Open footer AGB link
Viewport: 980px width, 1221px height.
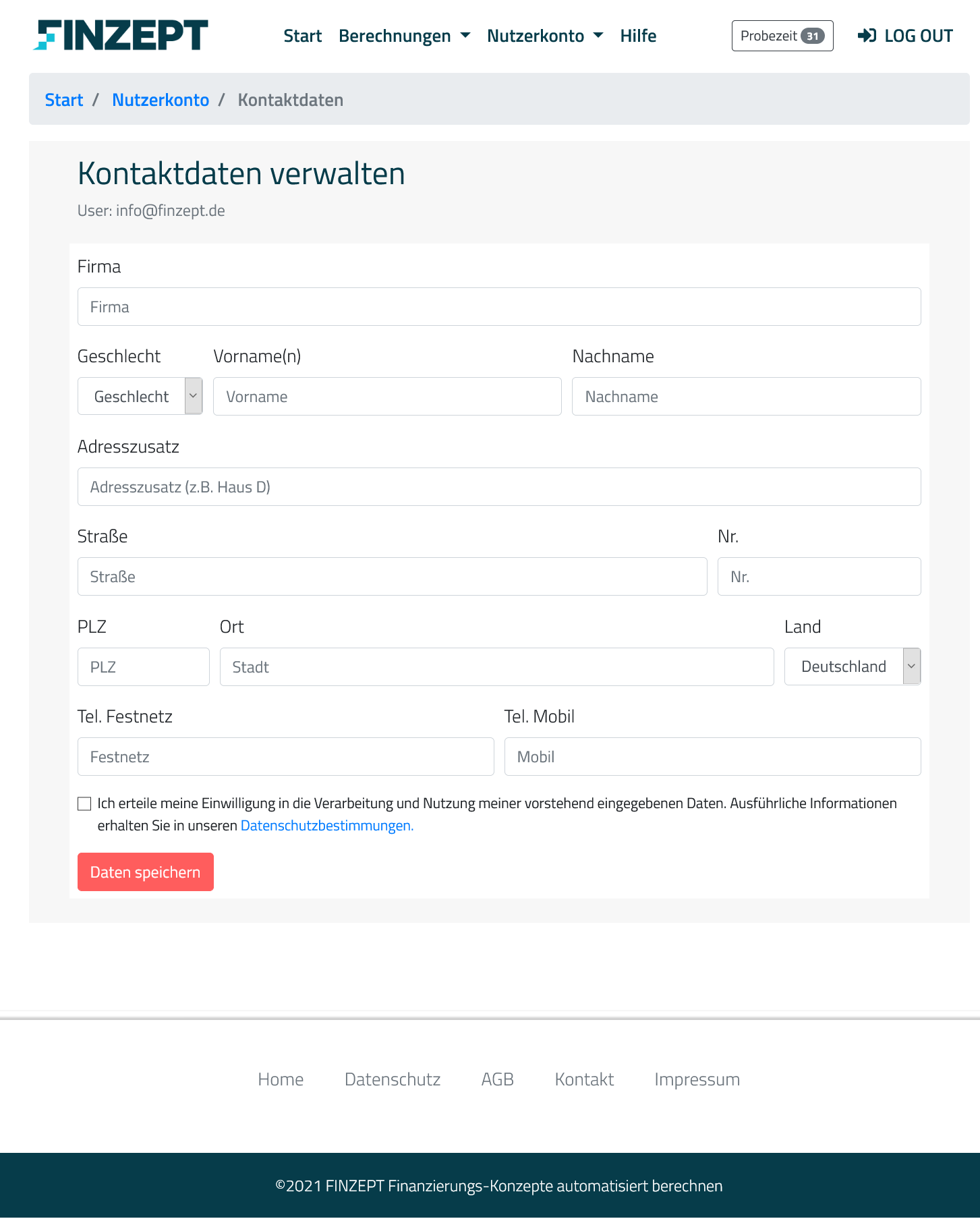tap(498, 1079)
